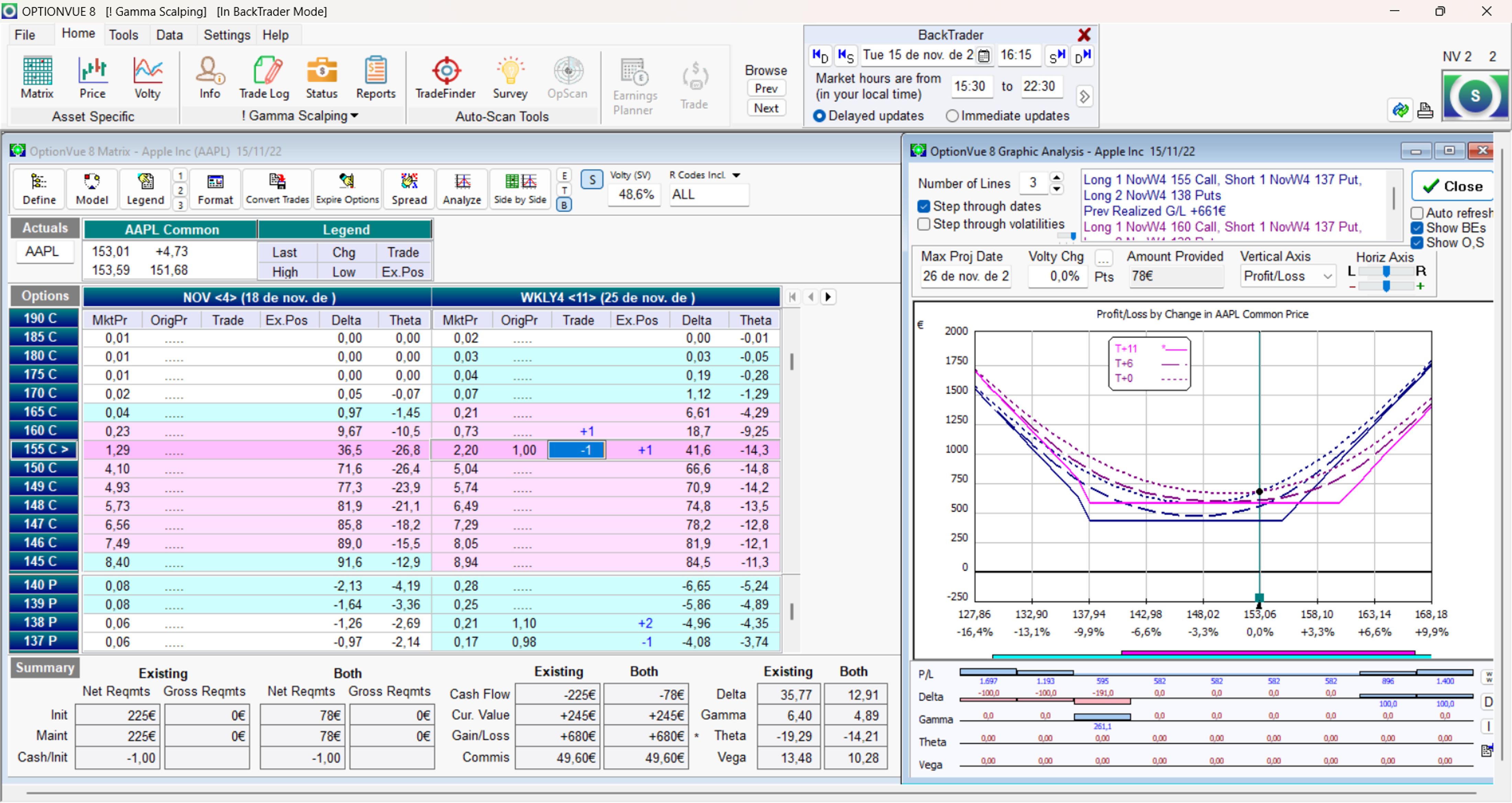Switch to the Home tab
This screenshot has height=803, width=1512.
point(78,33)
